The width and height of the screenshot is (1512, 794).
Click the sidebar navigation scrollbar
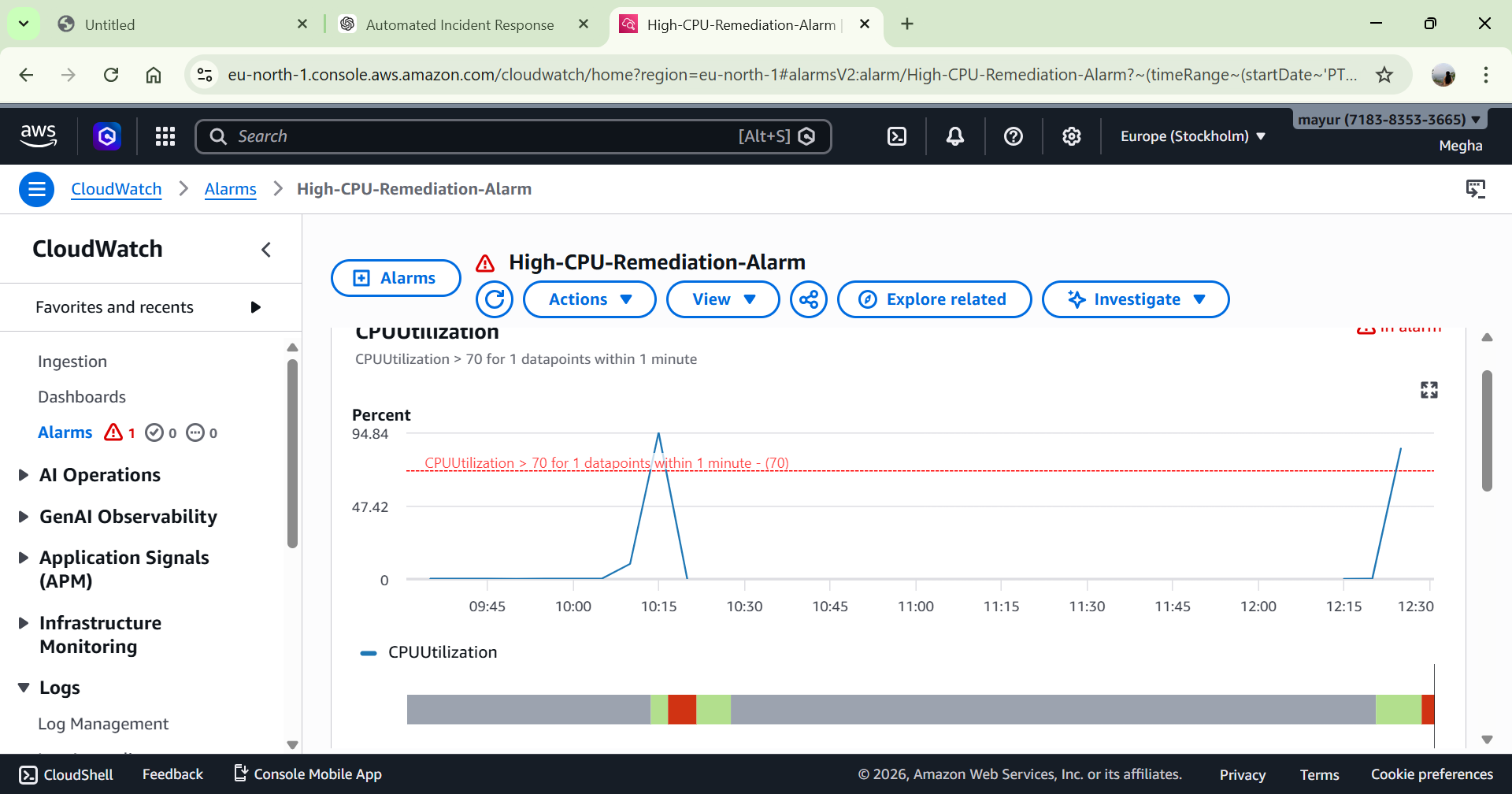tap(293, 453)
